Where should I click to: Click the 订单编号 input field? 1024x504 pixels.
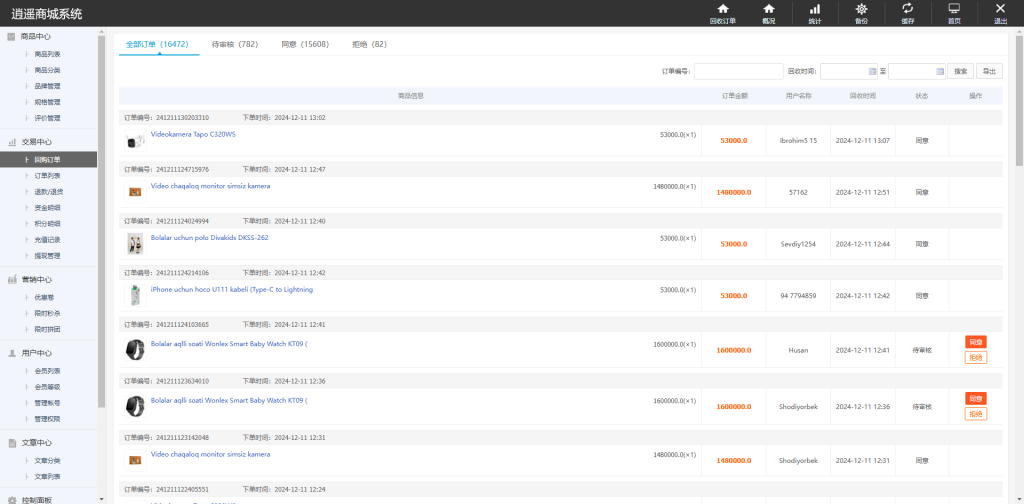click(738, 72)
